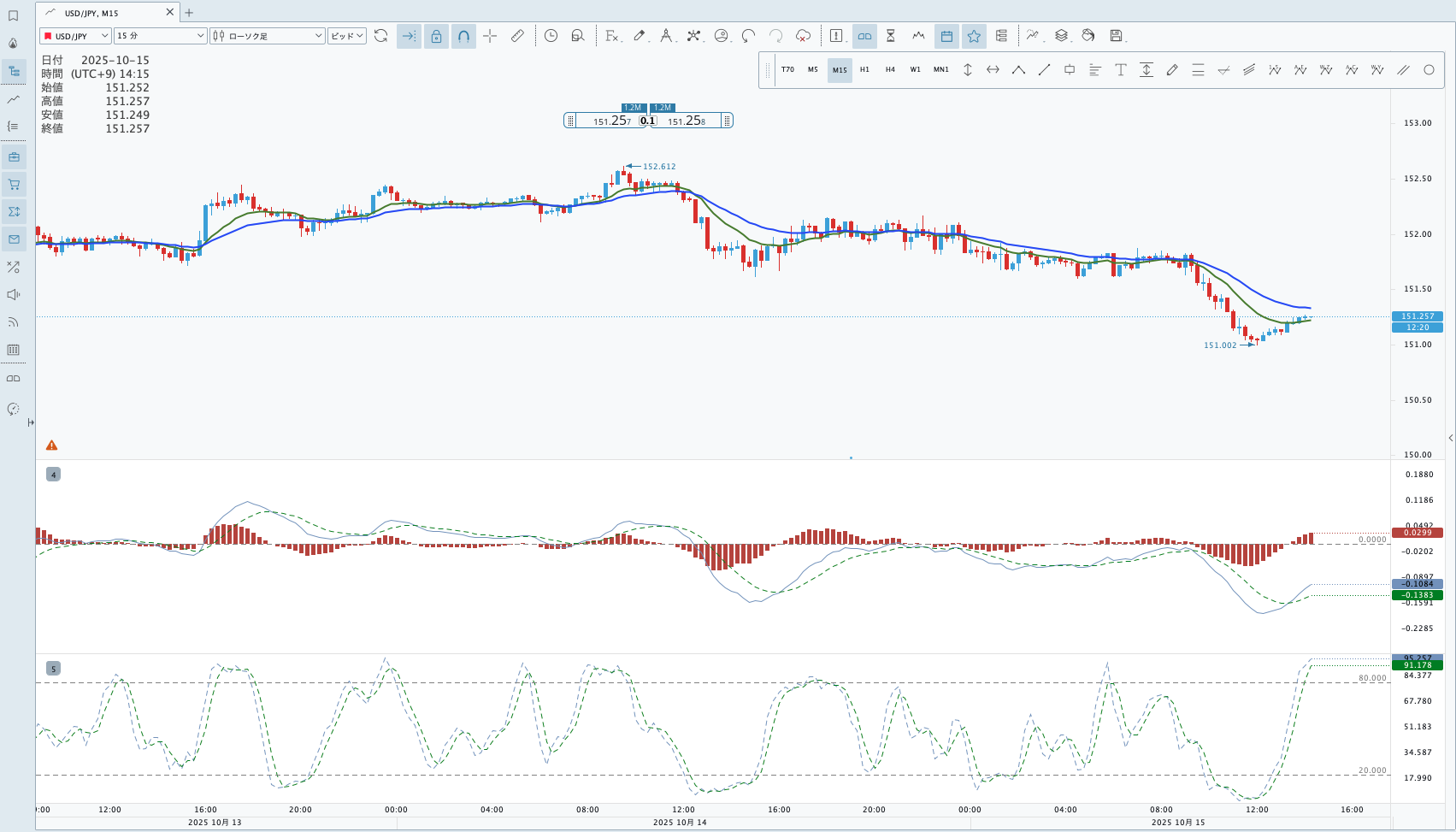
Task: Select the text annotation T tool
Action: [x=1121, y=70]
